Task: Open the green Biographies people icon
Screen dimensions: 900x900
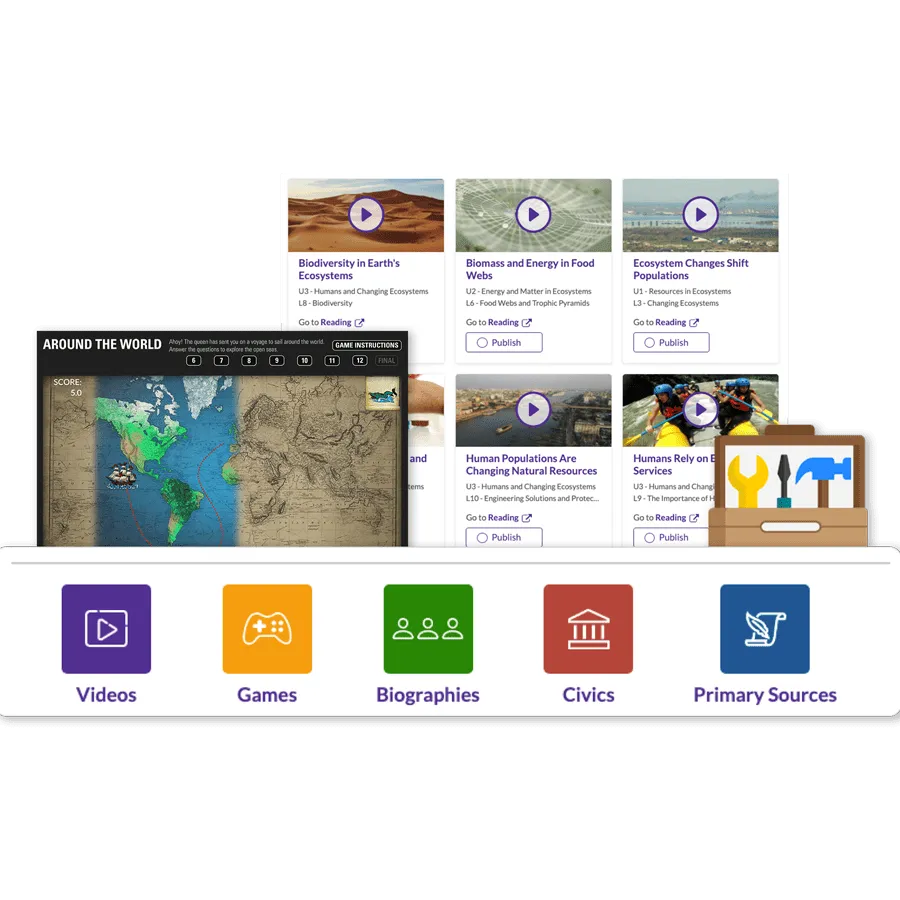Action: (x=428, y=629)
